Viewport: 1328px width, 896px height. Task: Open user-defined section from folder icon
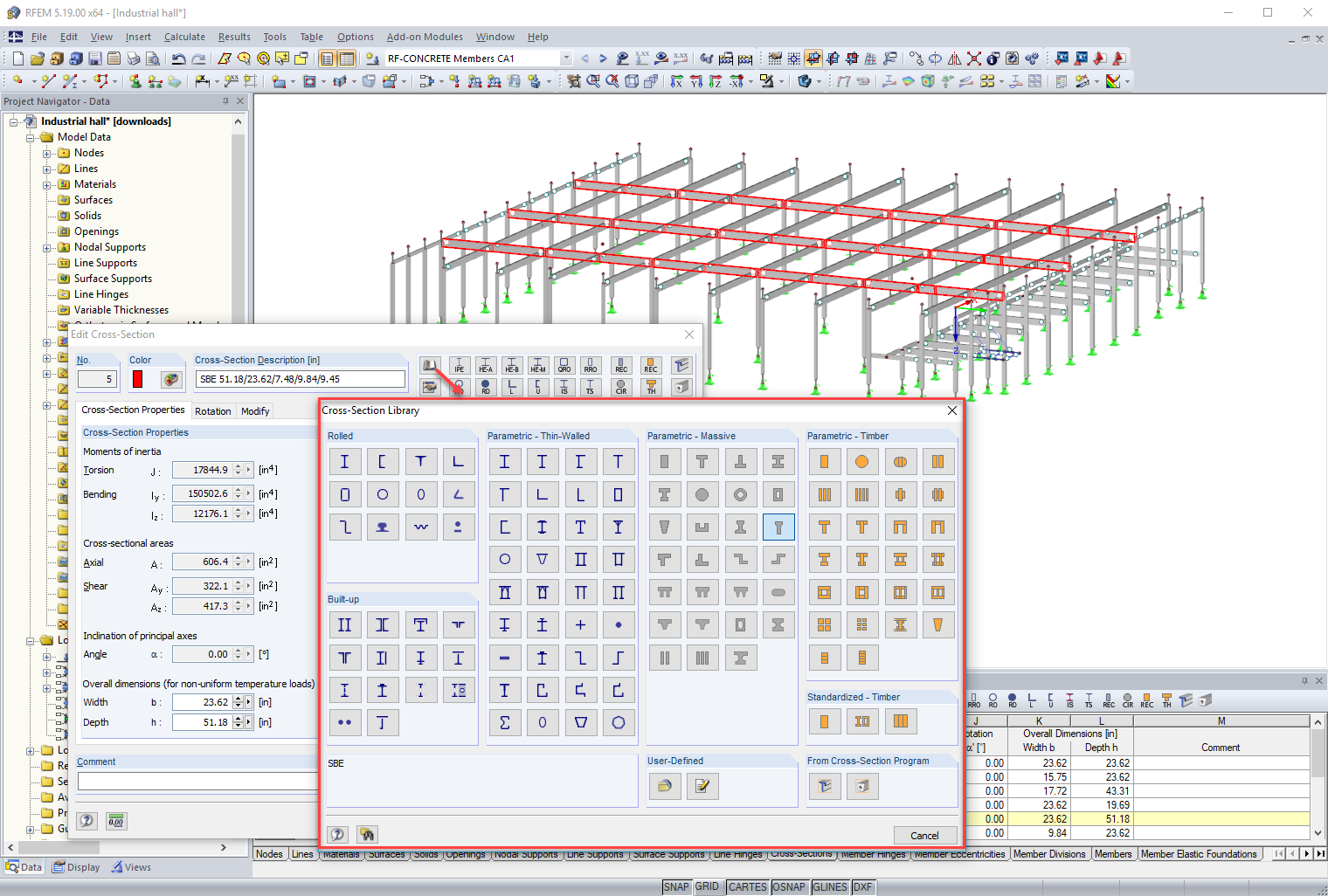(x=664, y=786)
